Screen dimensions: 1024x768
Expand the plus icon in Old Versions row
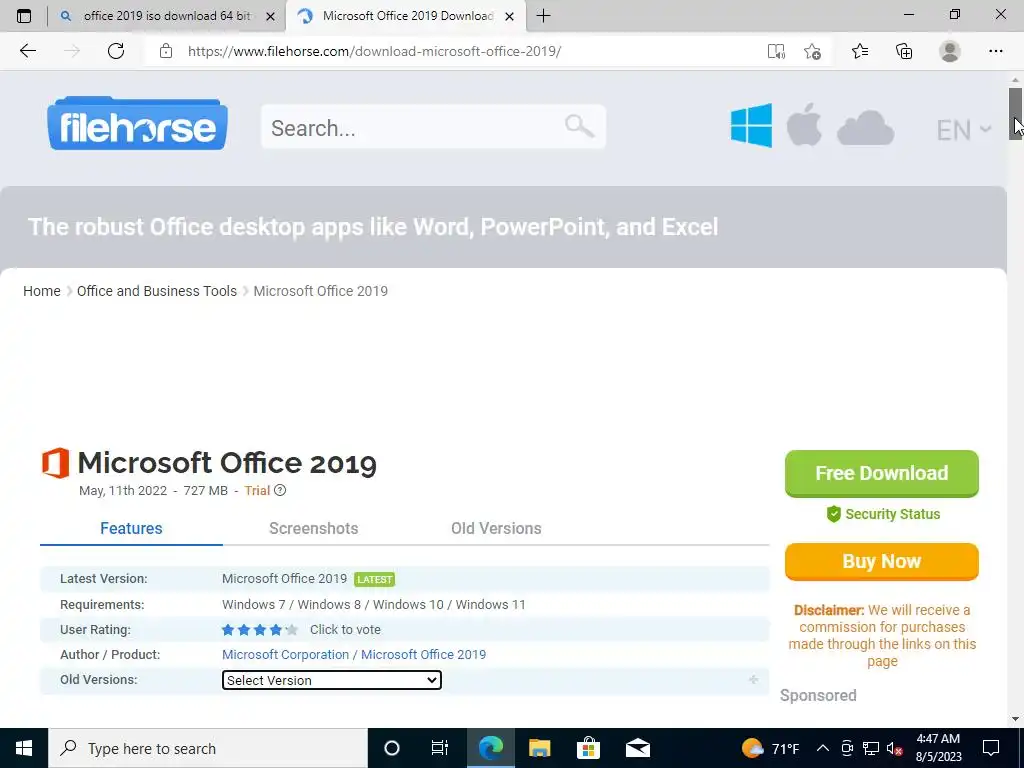click(754, 680)
